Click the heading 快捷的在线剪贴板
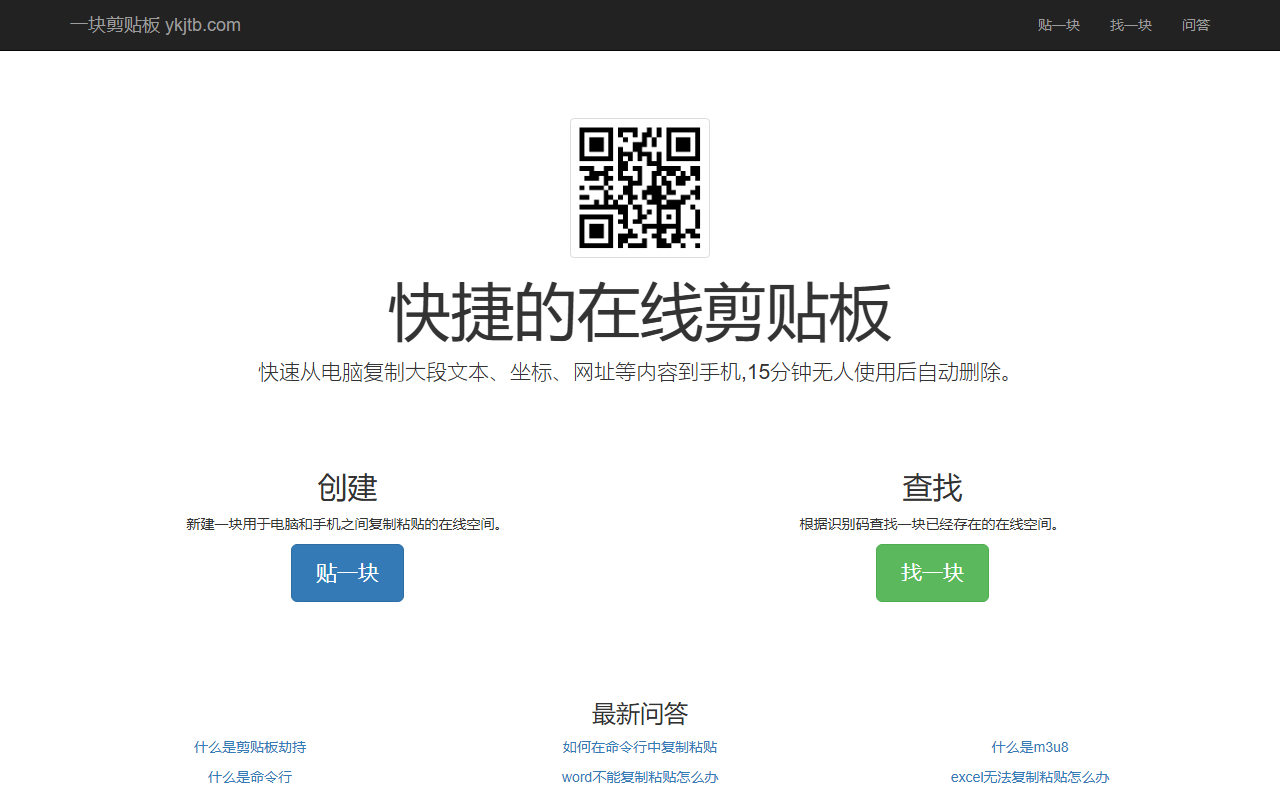Image resolution: width=1280 pixels, height=800 pixels. click(x=640, y=313)
